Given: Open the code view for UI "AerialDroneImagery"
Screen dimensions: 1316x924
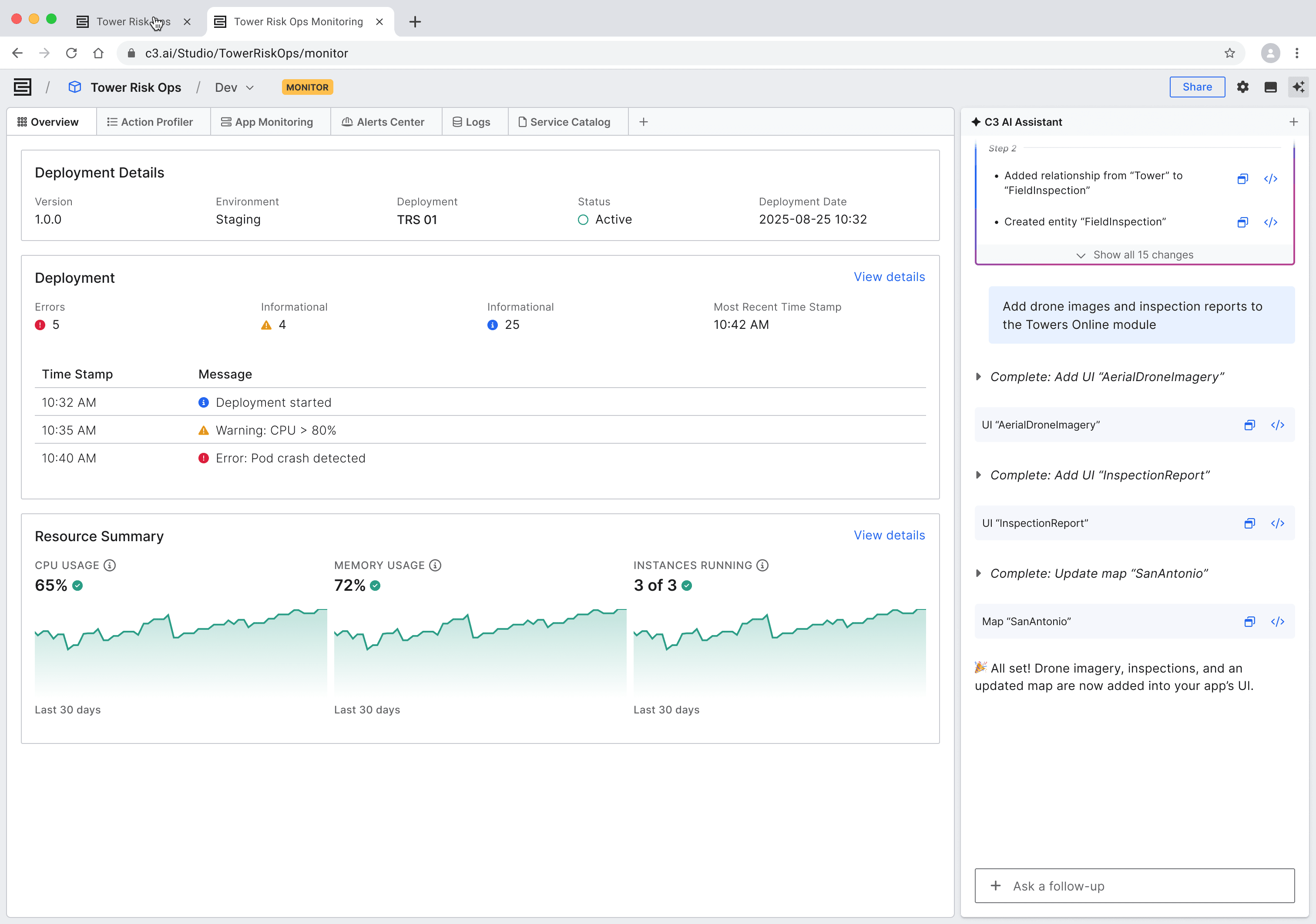Looking at the screenshot, I should point(1278,425).
